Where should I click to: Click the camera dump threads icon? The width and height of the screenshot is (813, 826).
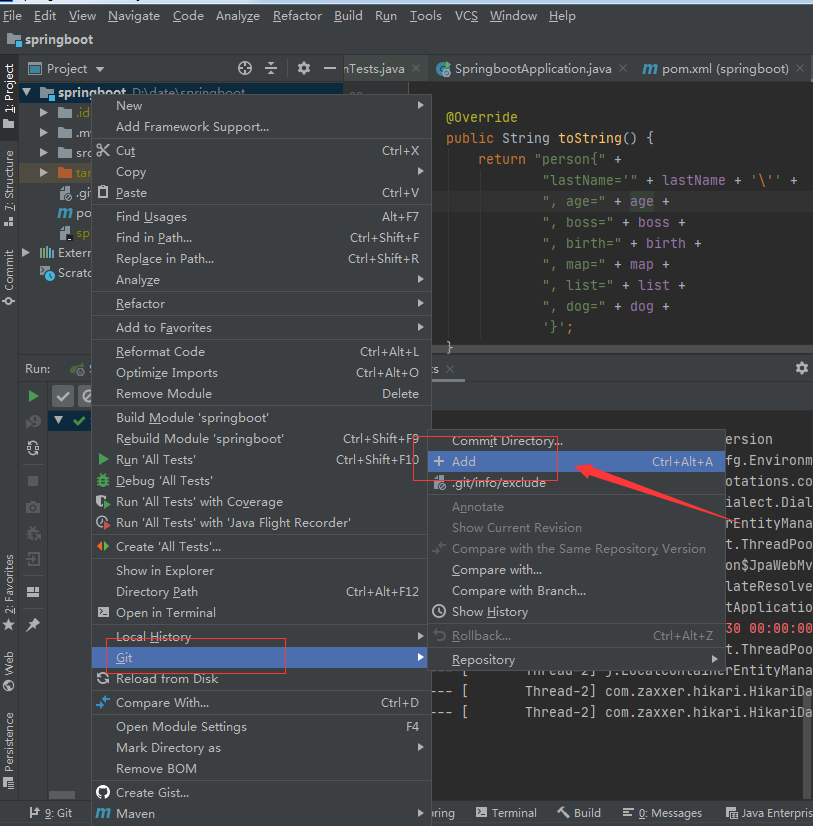tap(33, 507)
